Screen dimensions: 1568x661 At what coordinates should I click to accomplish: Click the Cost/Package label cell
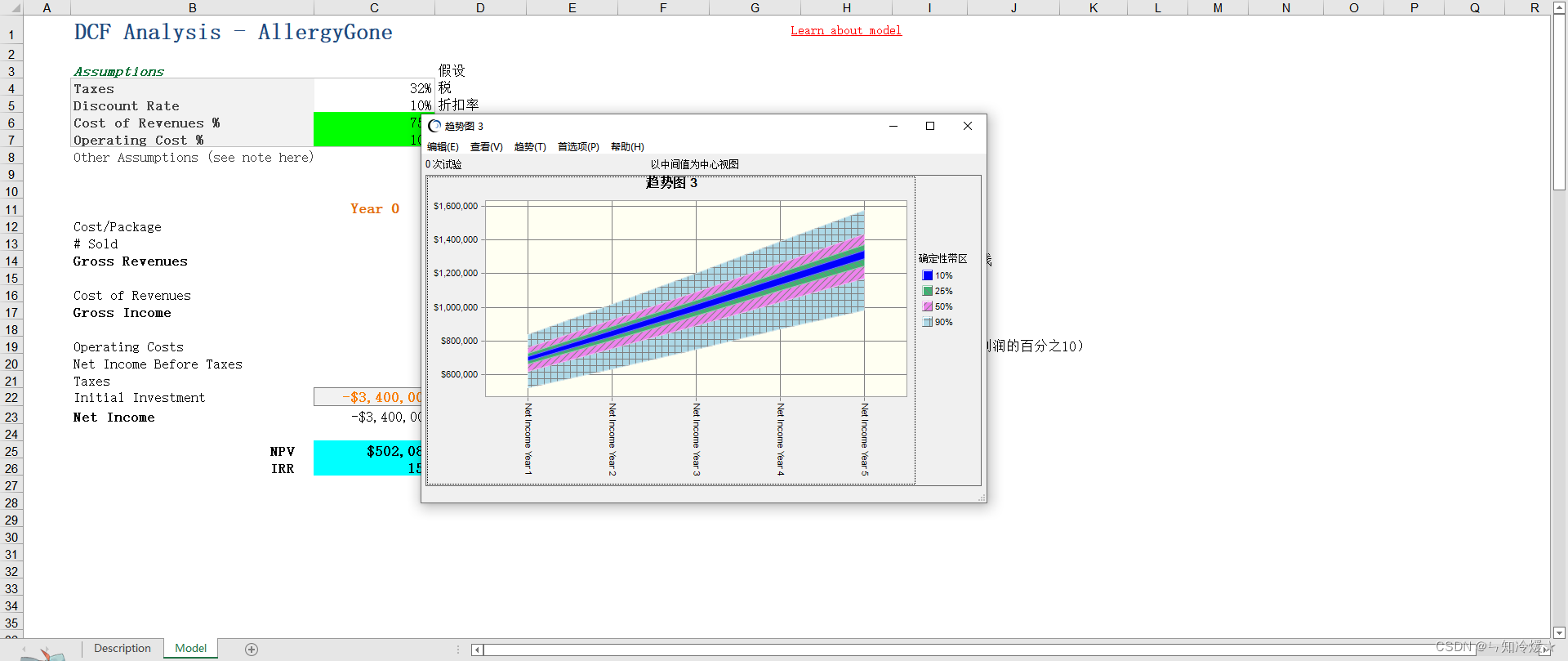(x=118, y=226)
